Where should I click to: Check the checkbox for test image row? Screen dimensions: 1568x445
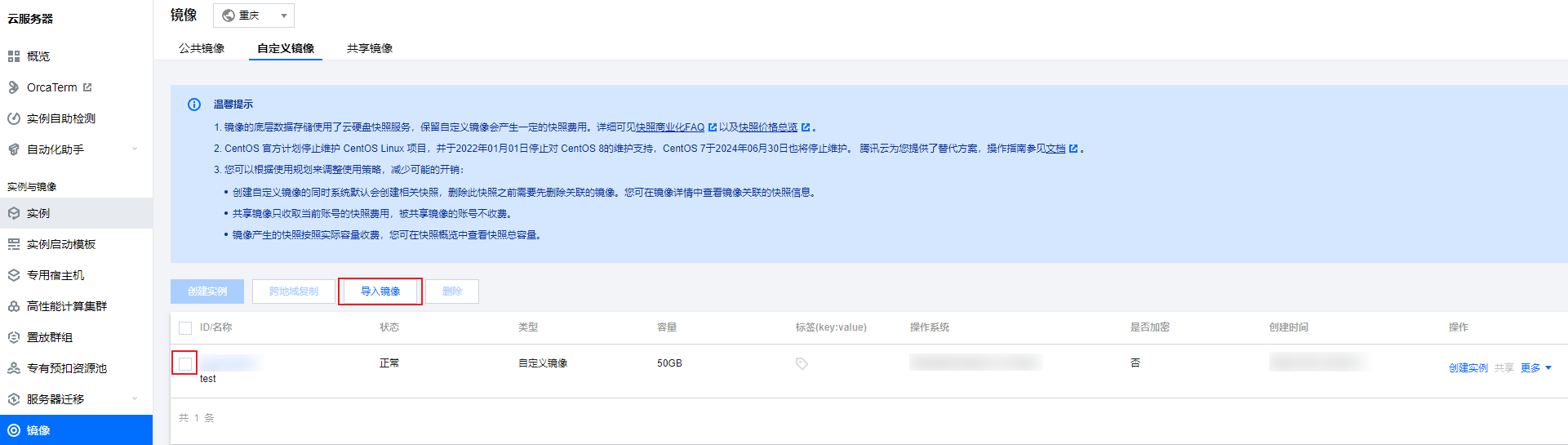(x=185, y=364)
